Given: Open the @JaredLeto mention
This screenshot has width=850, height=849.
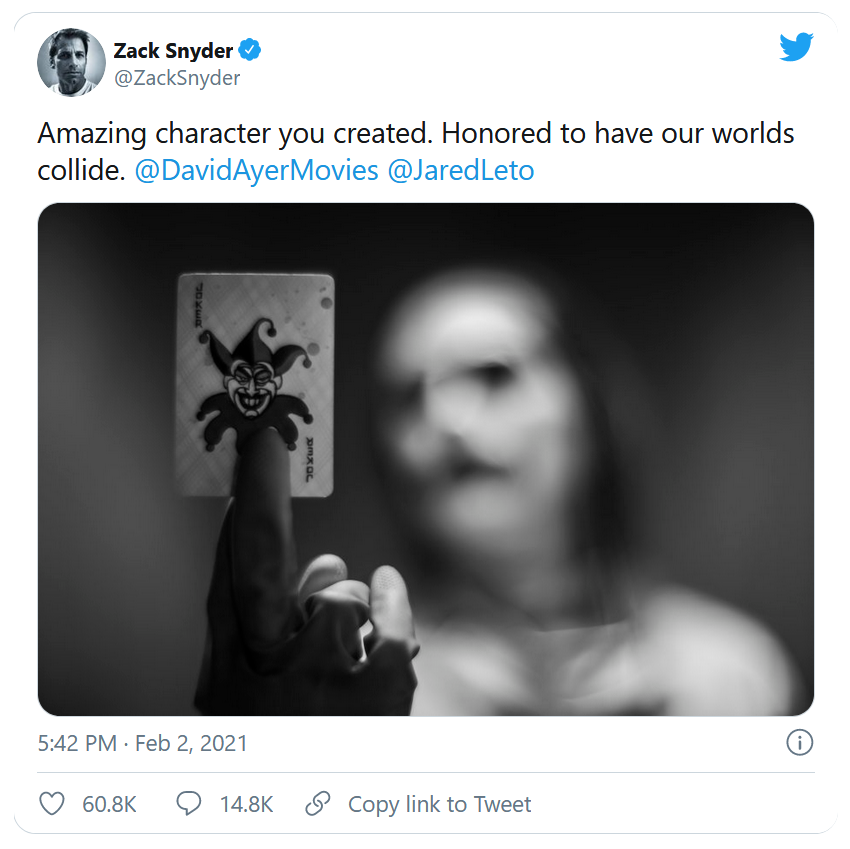Looking at the screenshot, I should 460,170.
